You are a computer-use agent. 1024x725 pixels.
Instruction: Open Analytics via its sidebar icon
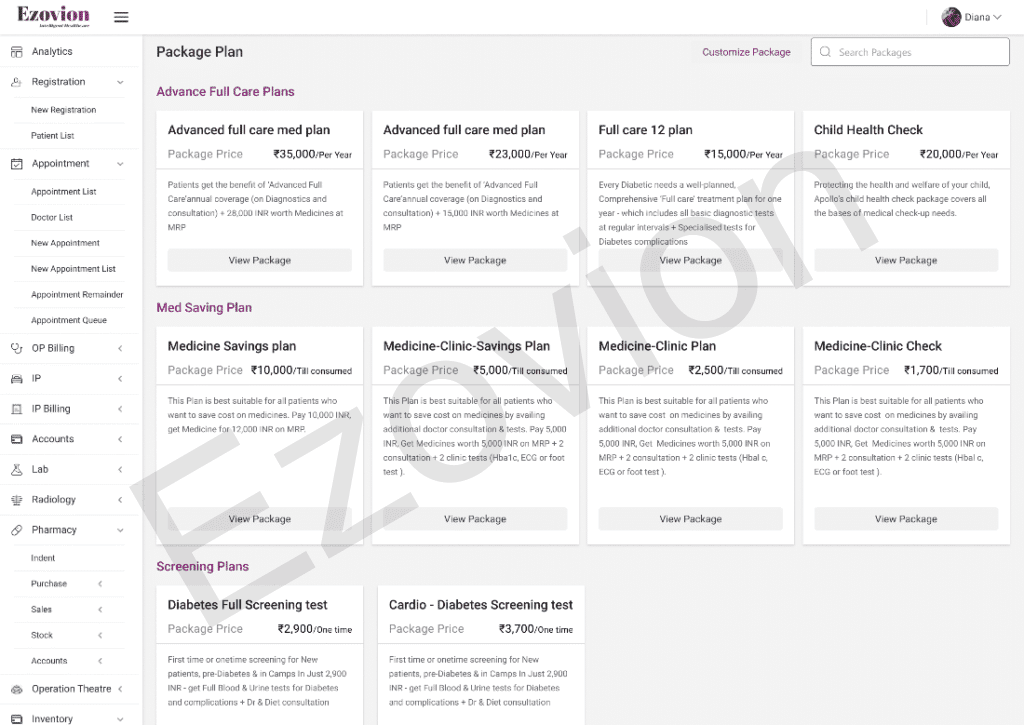click(x=16, y=52)
